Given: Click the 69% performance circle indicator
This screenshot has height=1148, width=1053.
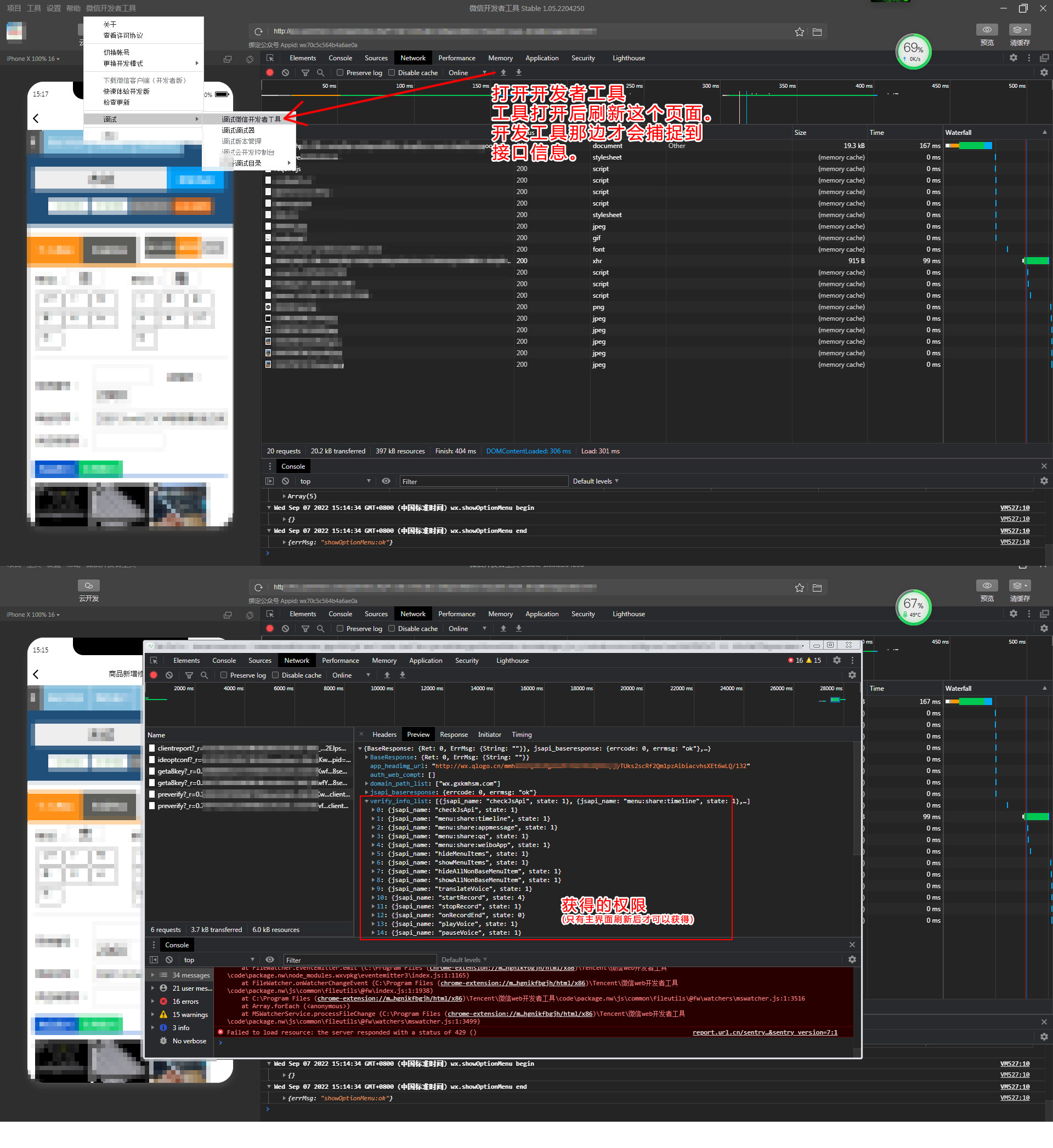Looking at the screenshot, I should [913, 51].
